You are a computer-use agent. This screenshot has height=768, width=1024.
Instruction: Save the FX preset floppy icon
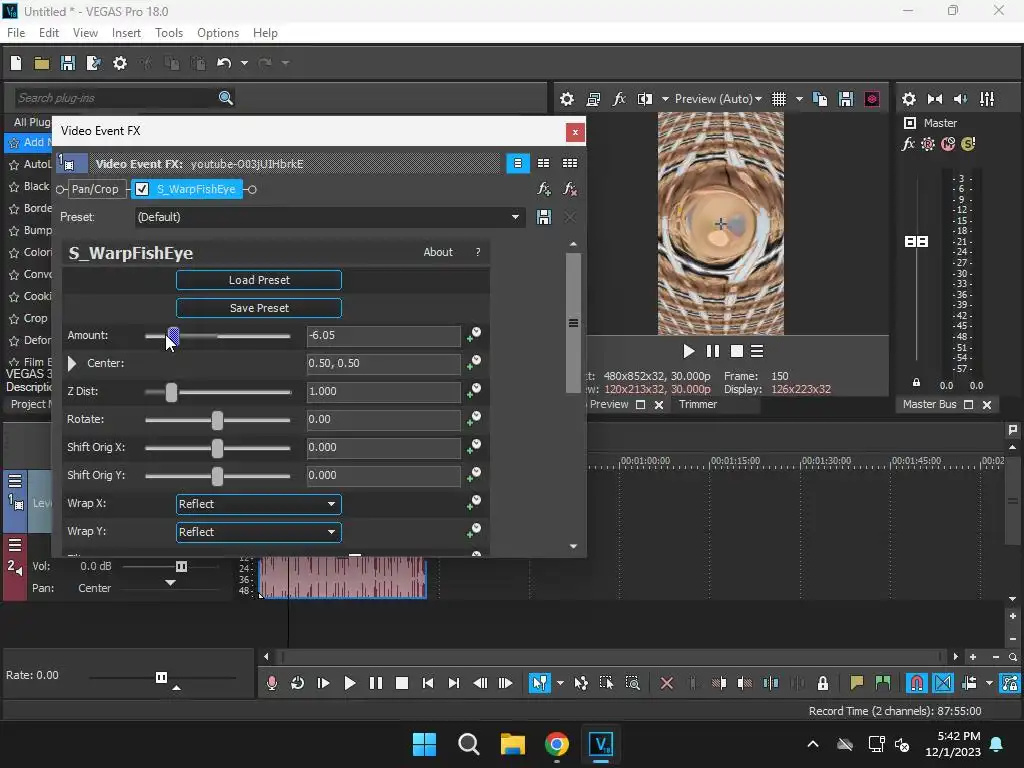pos(543,217)
